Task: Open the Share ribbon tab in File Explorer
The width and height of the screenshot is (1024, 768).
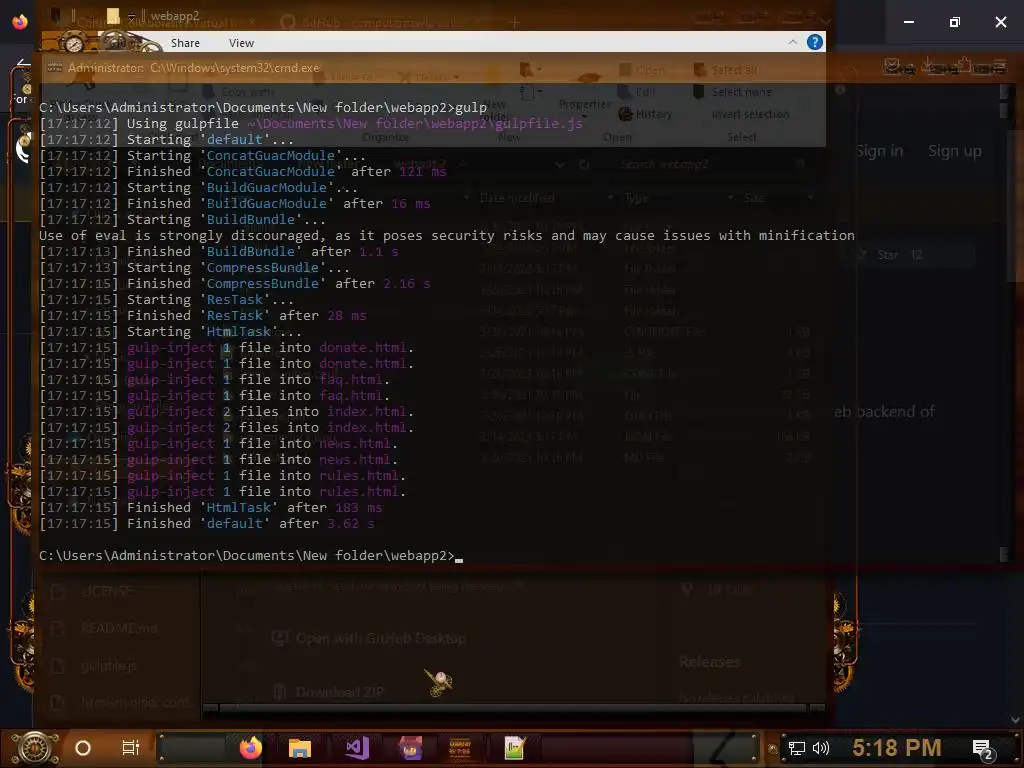Action: coord(185,43)
